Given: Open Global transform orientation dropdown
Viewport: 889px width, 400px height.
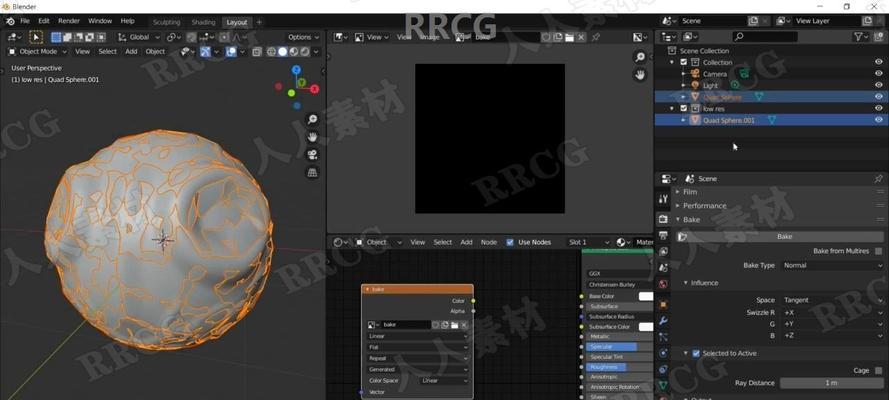Looking at the screenshot, I should [x=140, y=37].
